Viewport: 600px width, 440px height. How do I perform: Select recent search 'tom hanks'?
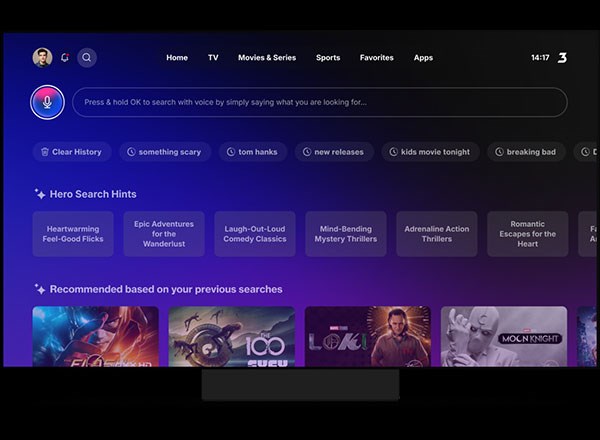(x=253, y=152)
